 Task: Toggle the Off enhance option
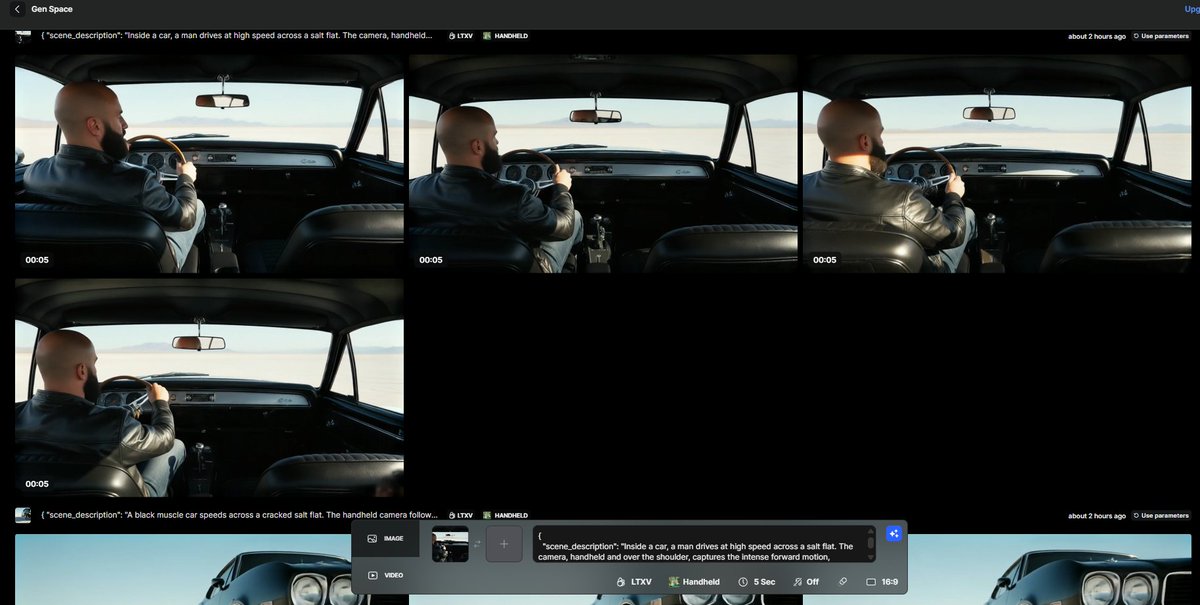[x=806, y=582]
